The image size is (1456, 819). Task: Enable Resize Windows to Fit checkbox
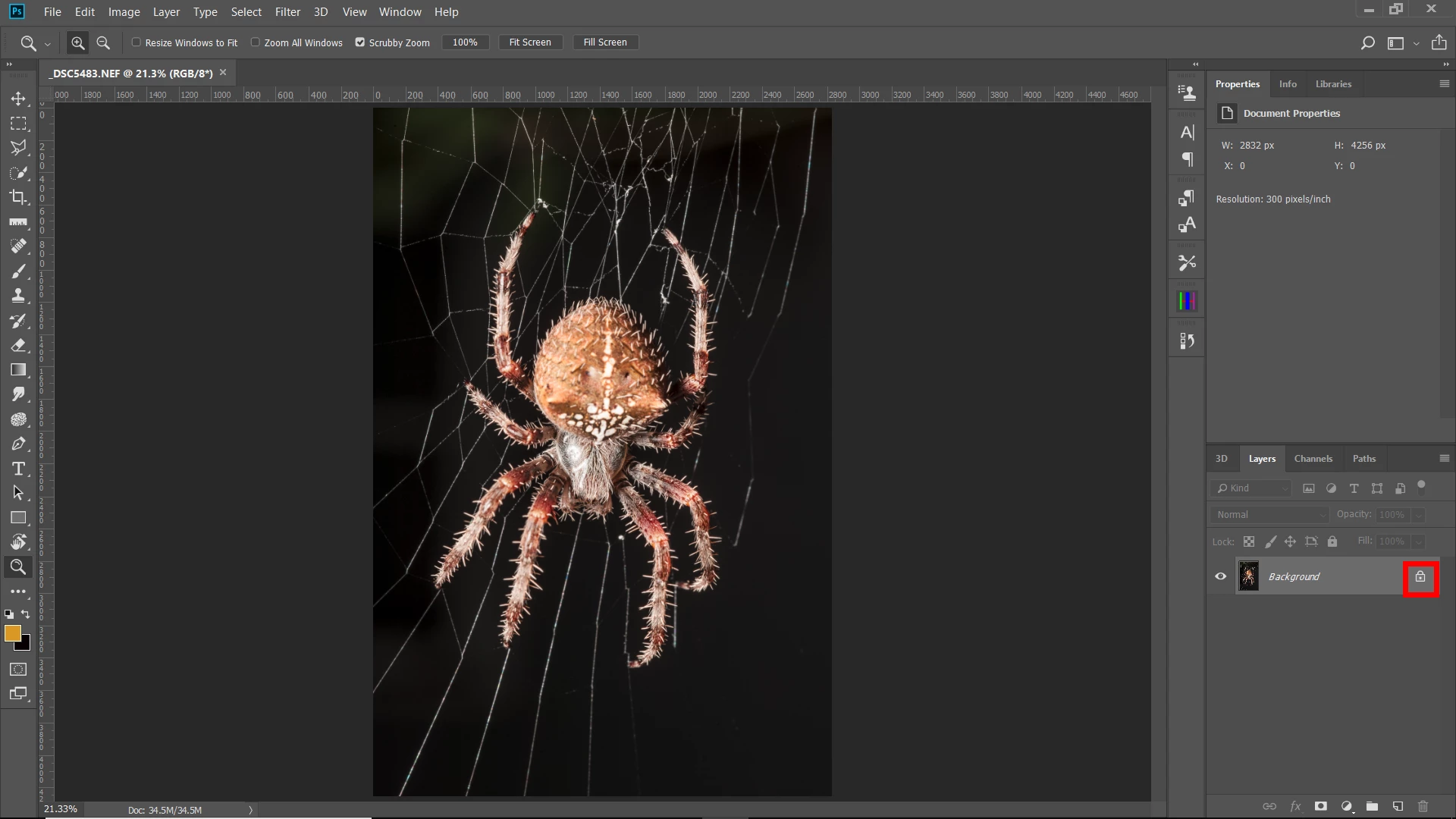136,42
